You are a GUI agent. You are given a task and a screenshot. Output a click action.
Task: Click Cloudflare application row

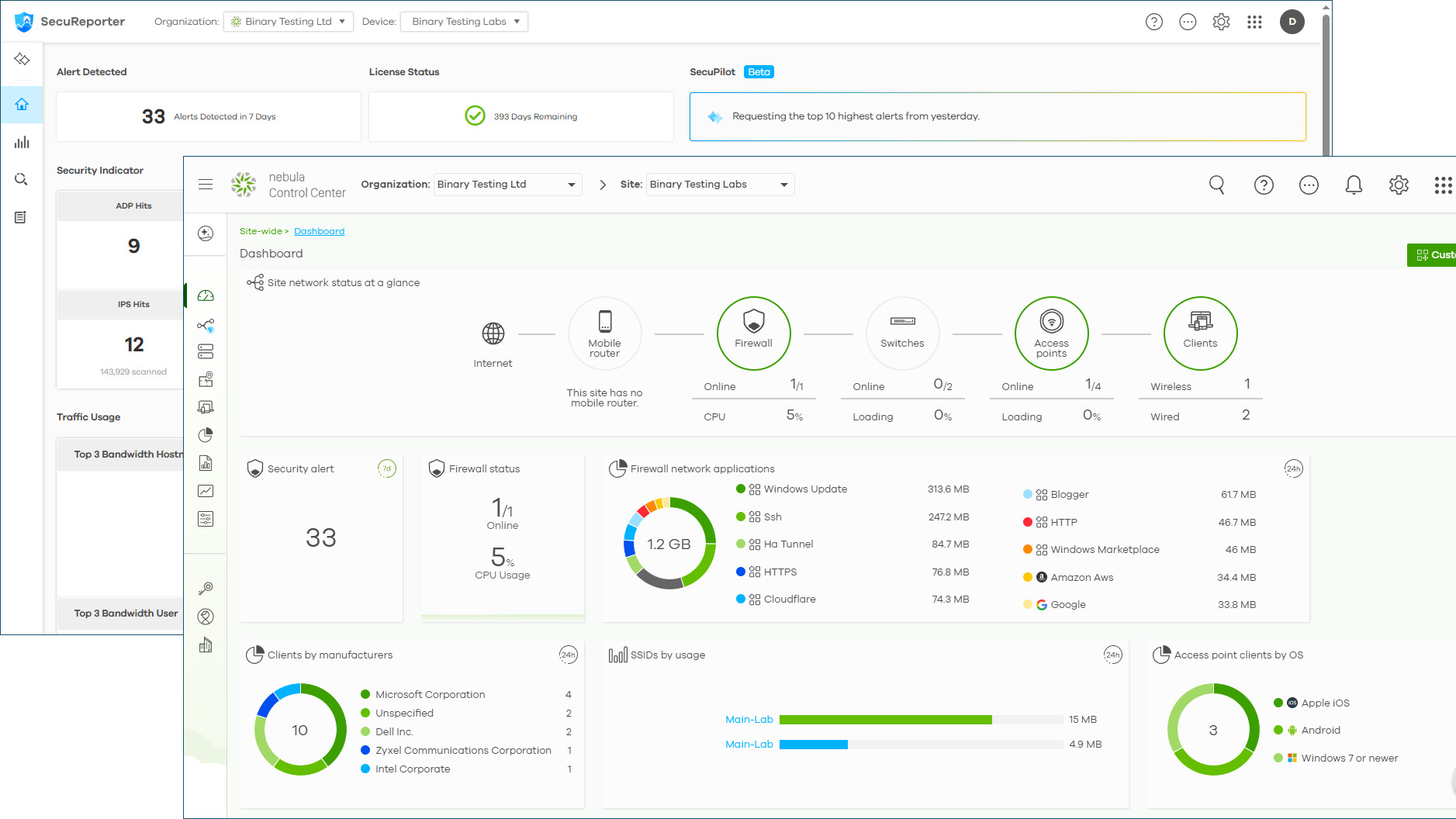pos(853,600)
